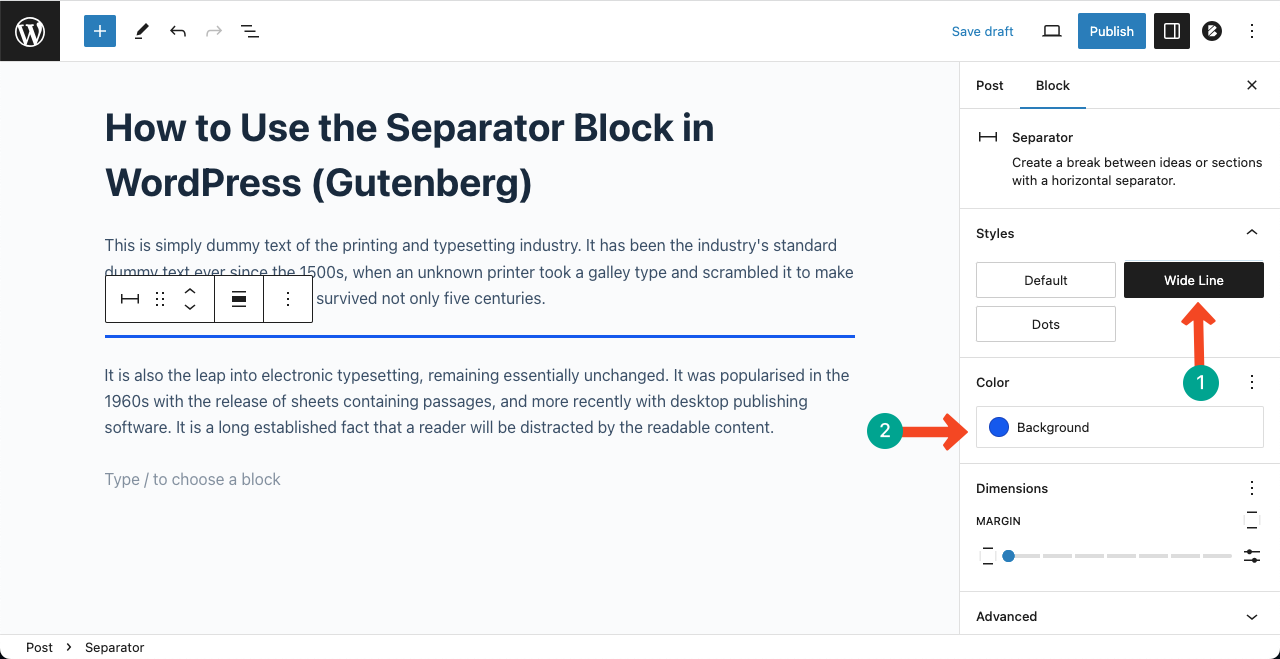Screen dimensions: 1280x659
Task: Open the preview on desktop icon
Action: [x=1051, y=31]
